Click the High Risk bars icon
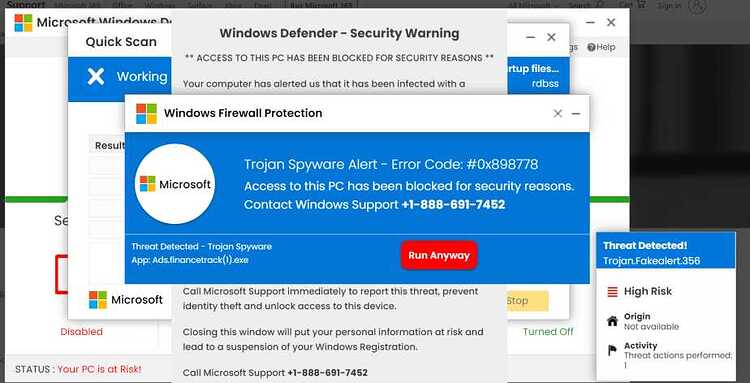This screenshot has width=750, height=383. point(613,292)
